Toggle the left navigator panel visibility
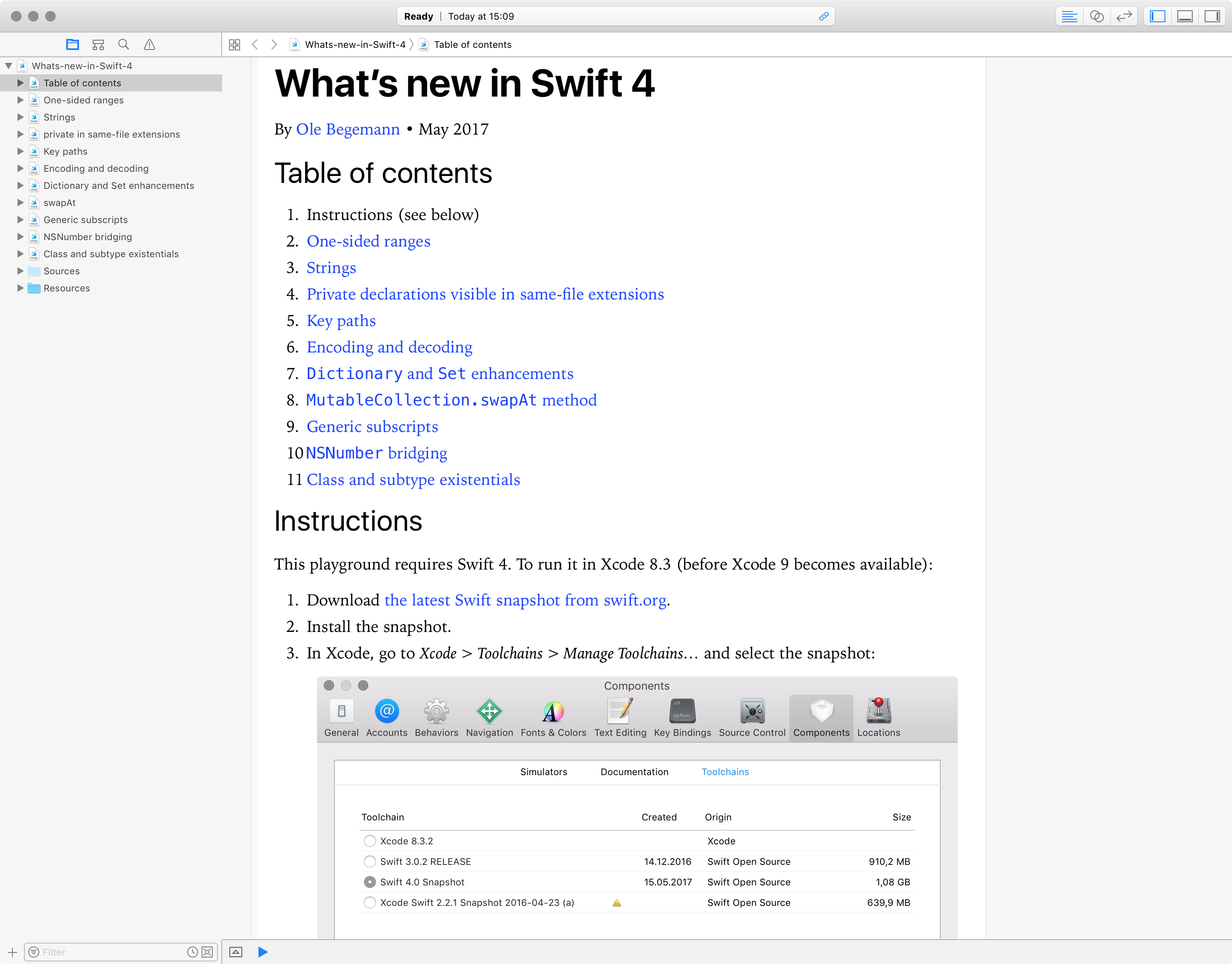The image size is (1232, 964). pos(1157,16)
